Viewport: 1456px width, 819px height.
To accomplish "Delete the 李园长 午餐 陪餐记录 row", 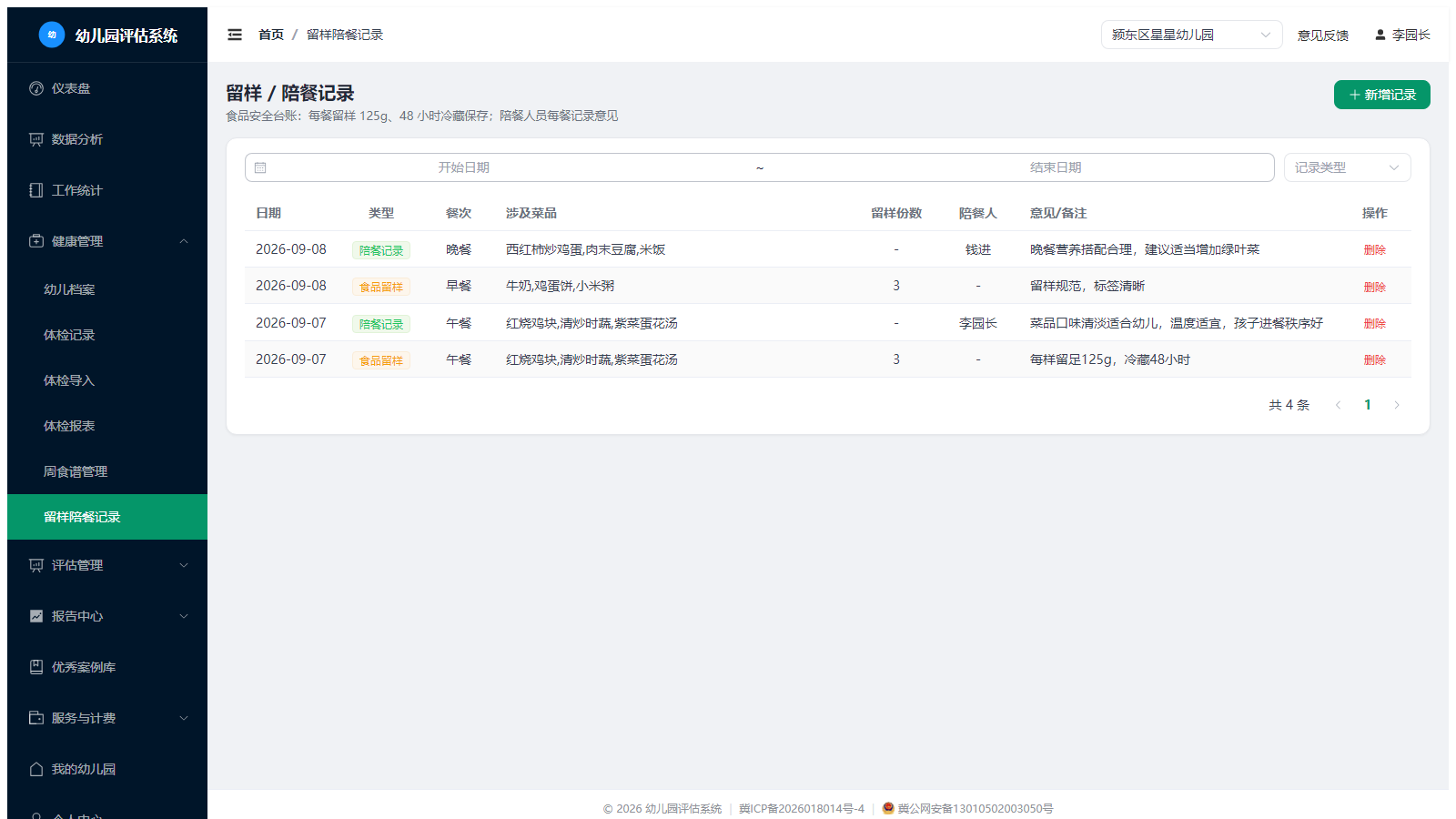I will [x=1375, y=324].
